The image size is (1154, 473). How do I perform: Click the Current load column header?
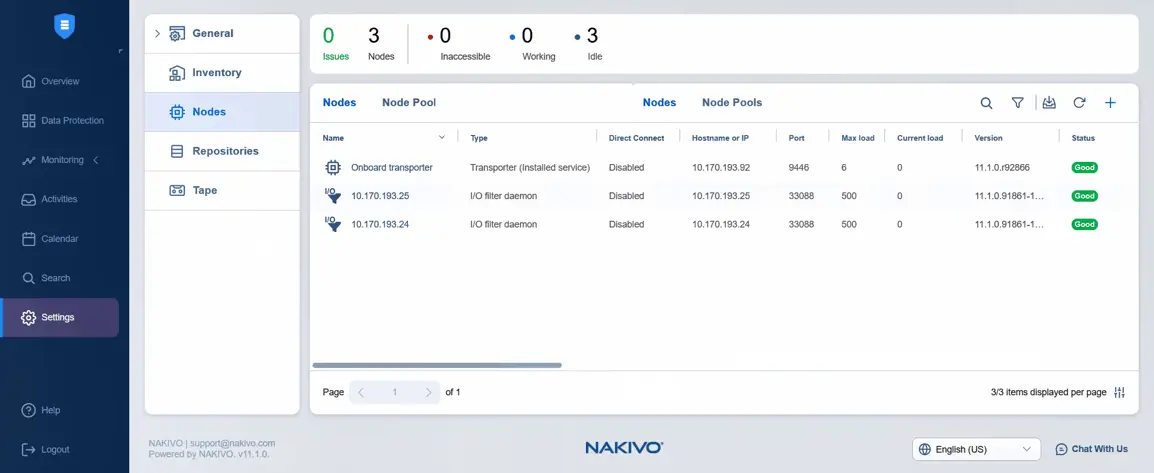(x=920, y=138)
